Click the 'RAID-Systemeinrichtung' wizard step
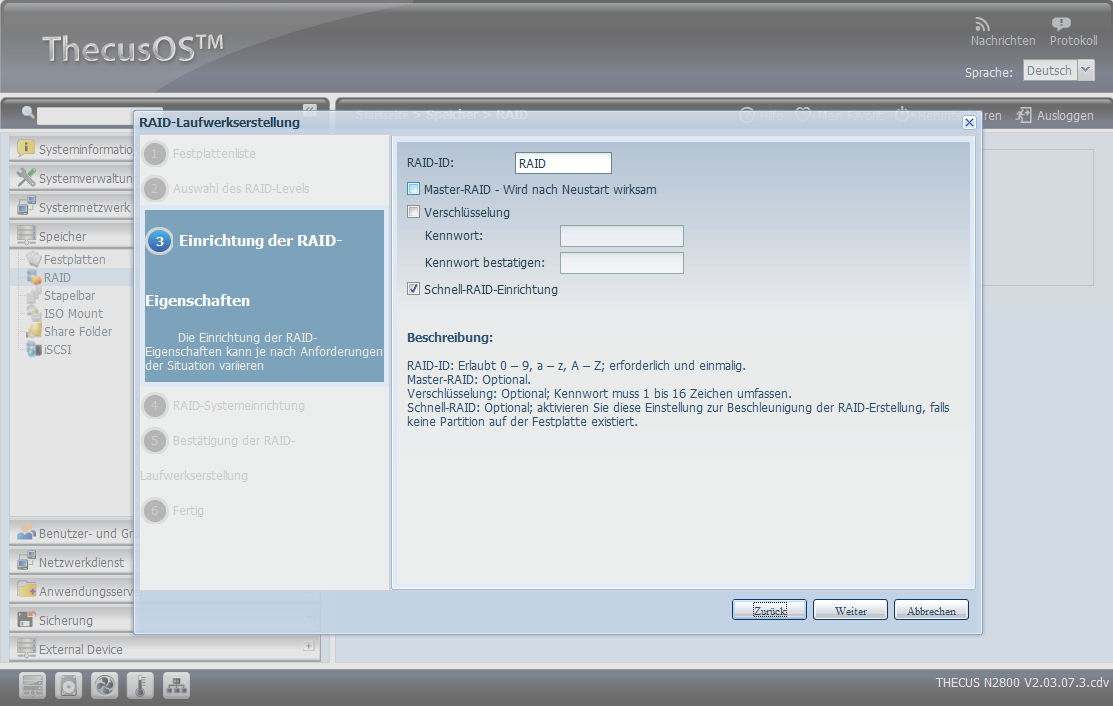 (238, 406)
